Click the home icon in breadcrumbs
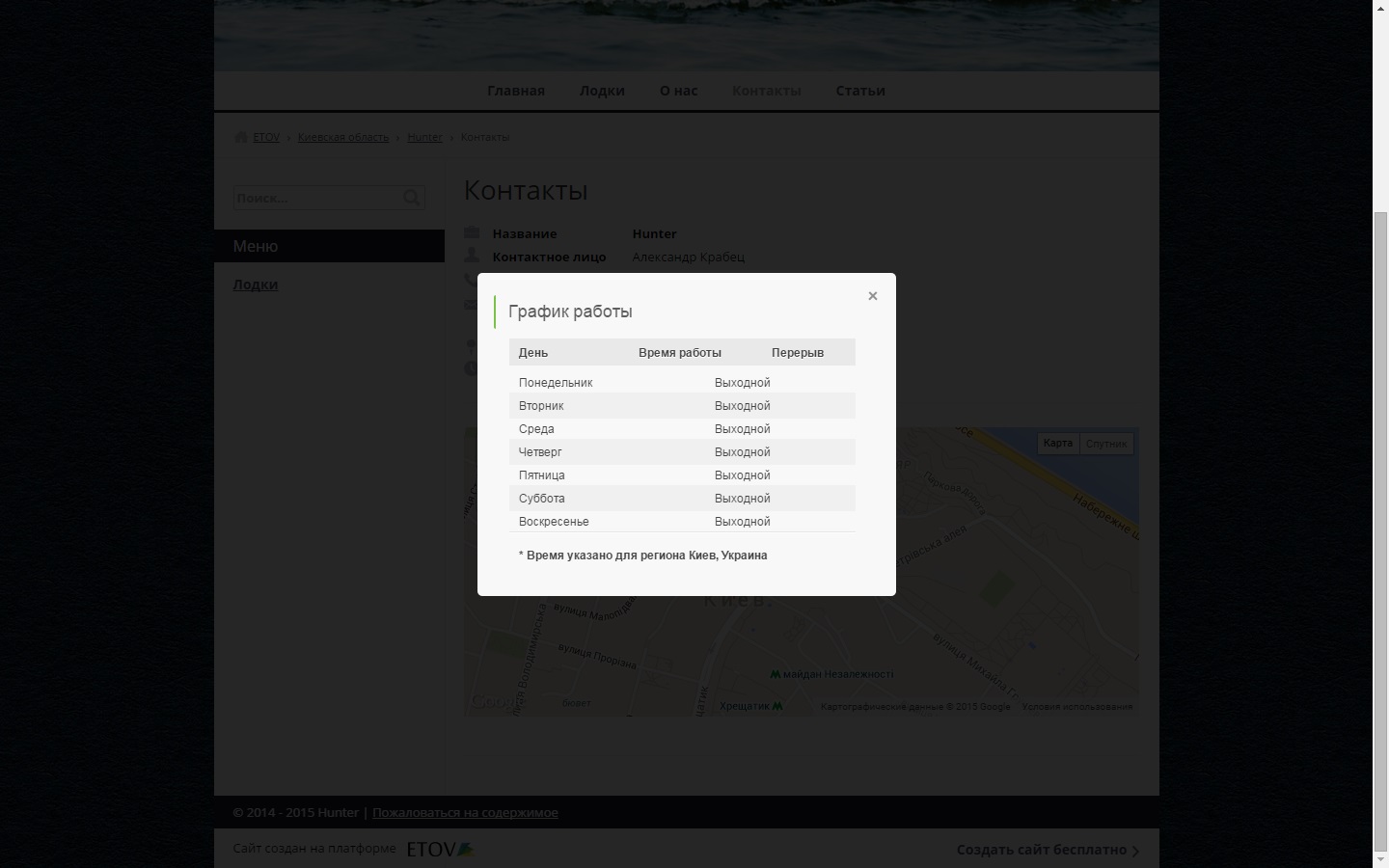 click(240, 137)
